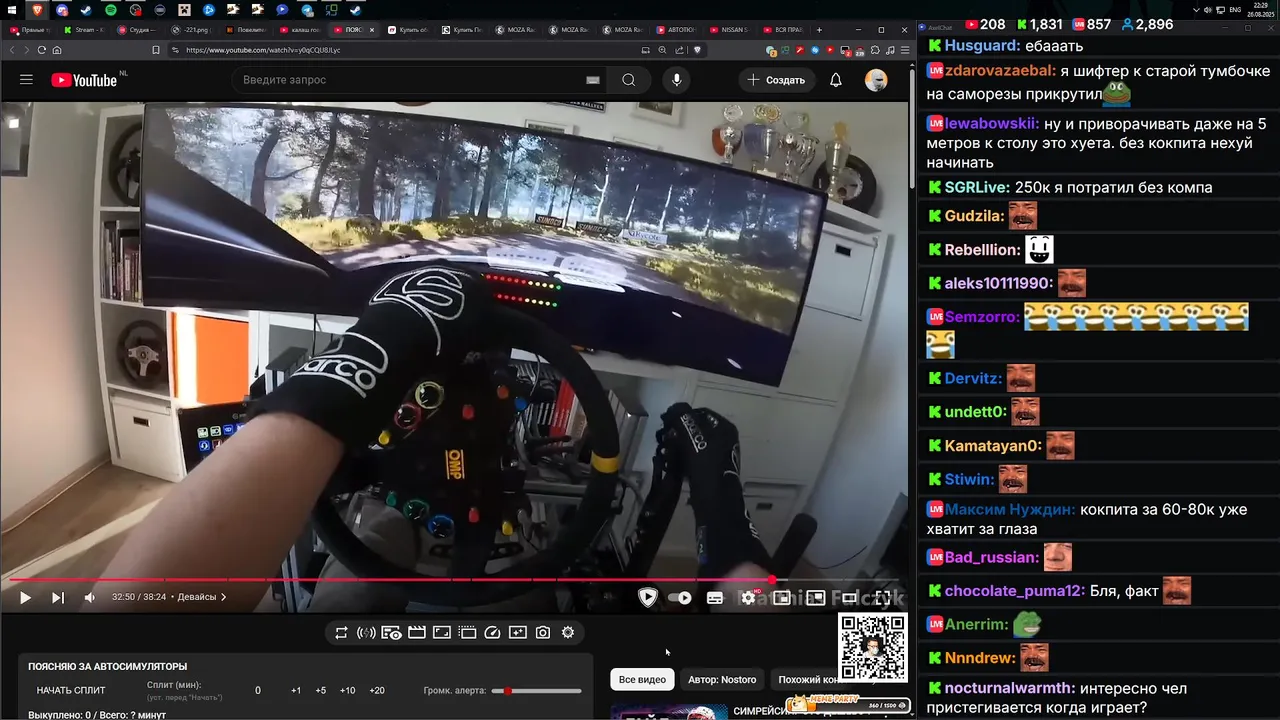Open the on-screen keyboard in search box
Image resolution: width=1280 pixels, height=720 pixels.
click(x=593, y=80)
